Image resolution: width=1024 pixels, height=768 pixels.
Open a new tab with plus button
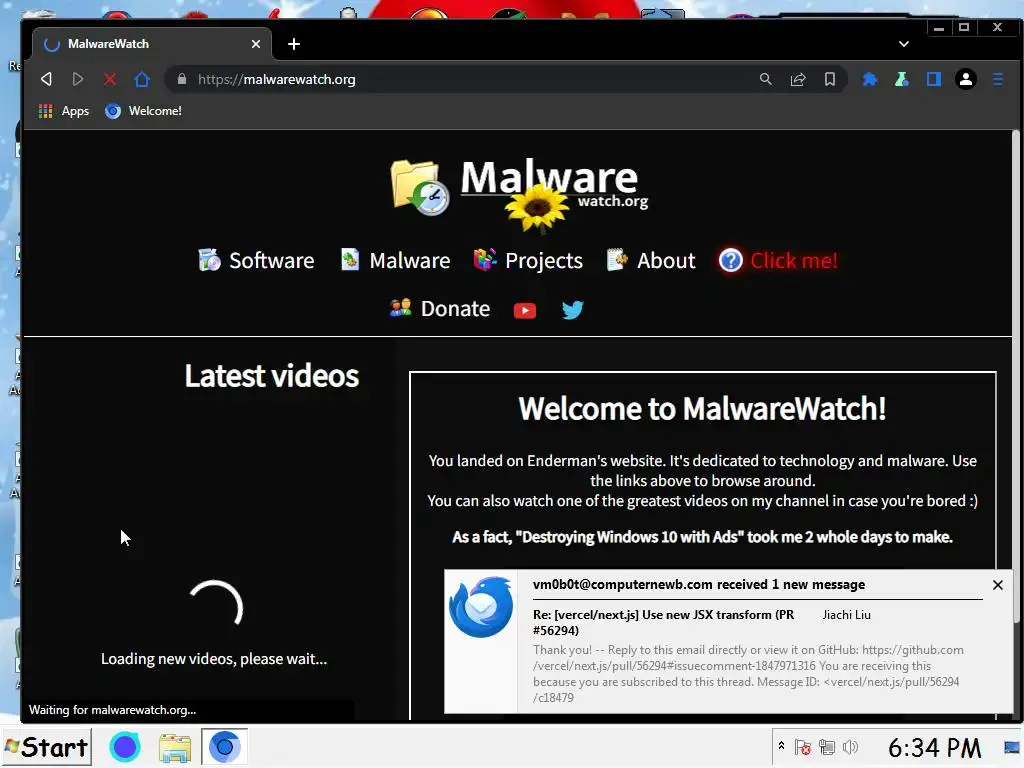click(294, 44)
